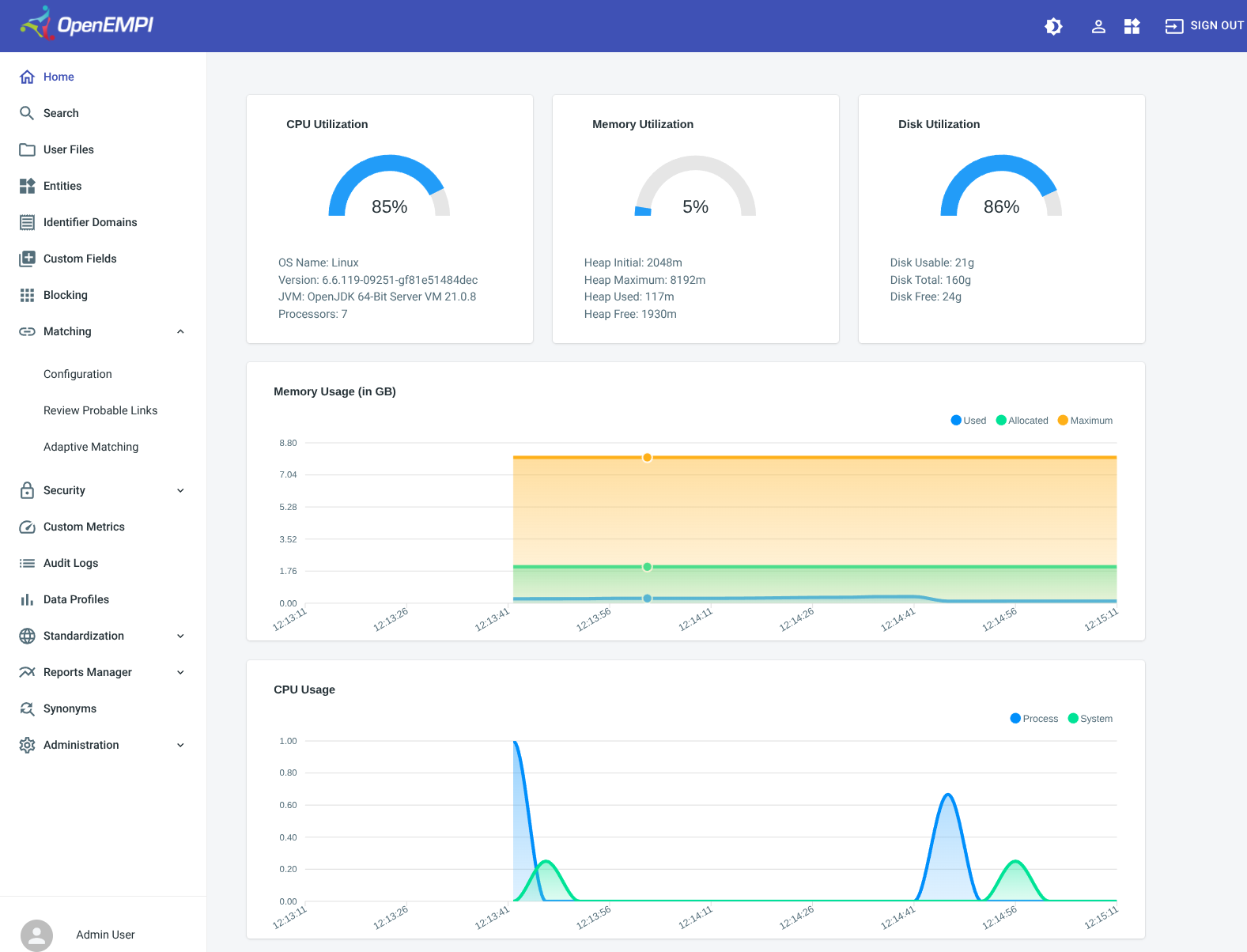Select 'JVM: OpenJDK 64-Bit Server VM 21.0.8' text

pos(377,297)
